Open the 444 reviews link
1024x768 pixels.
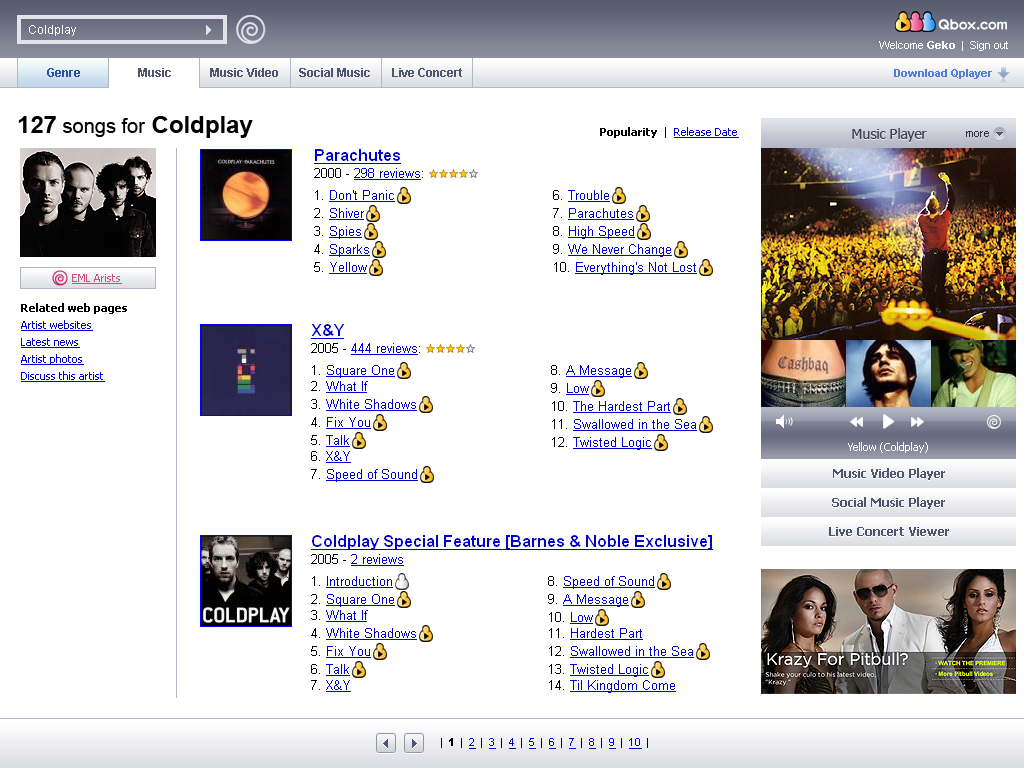[x=384, y=349]
